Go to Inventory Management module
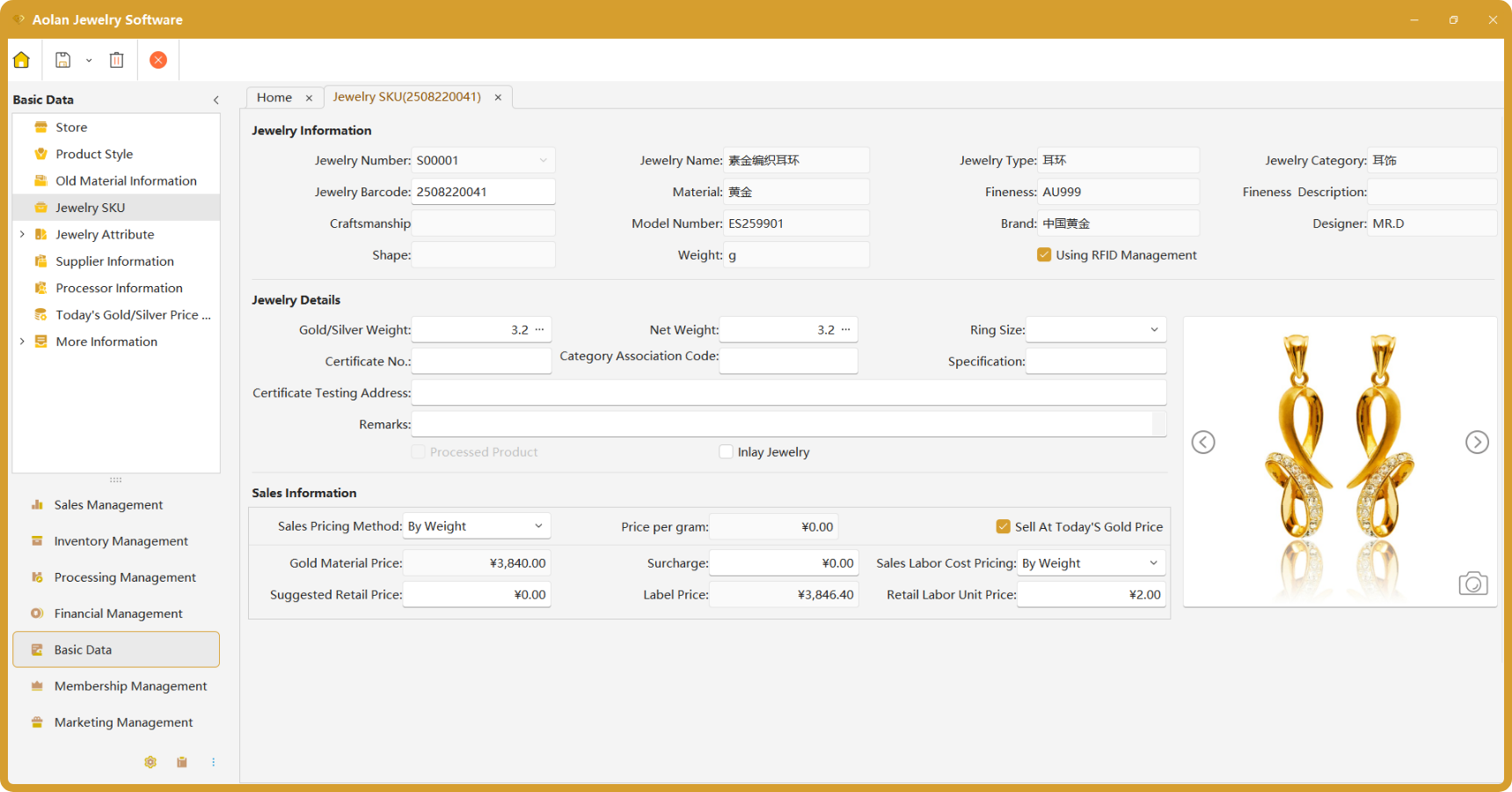The width and height of the screenshot is (1512, 792). click(x=121, y=541)
